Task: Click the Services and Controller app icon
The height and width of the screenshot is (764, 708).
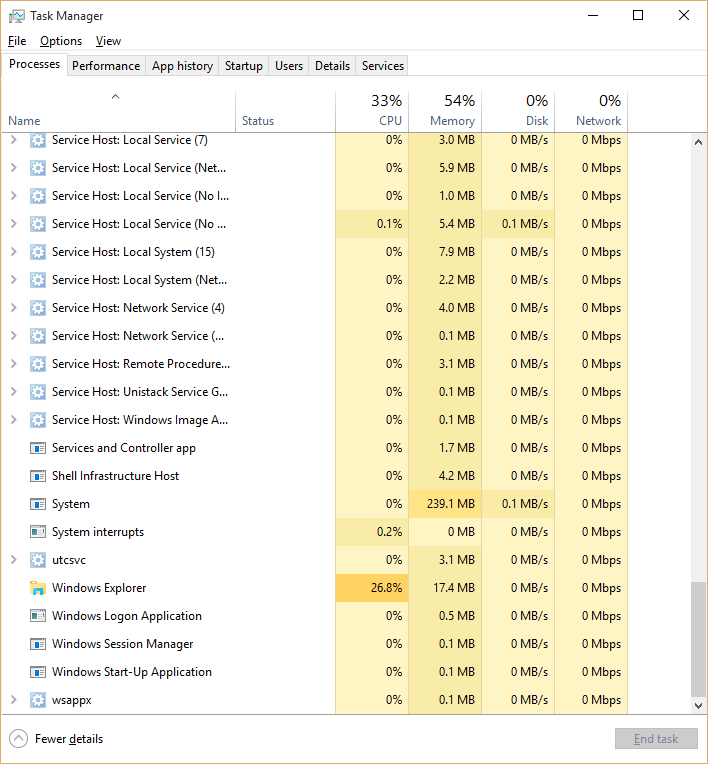Action: click(x=38, y=448)
